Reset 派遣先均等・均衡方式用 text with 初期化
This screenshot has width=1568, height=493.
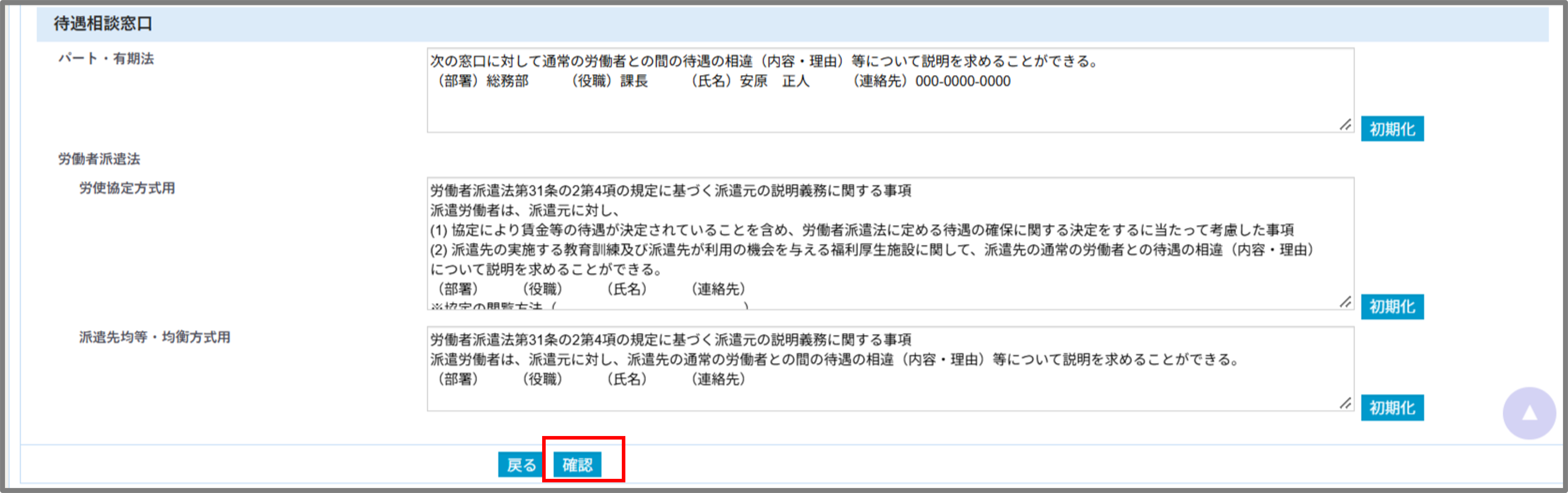click(1392, 408)
